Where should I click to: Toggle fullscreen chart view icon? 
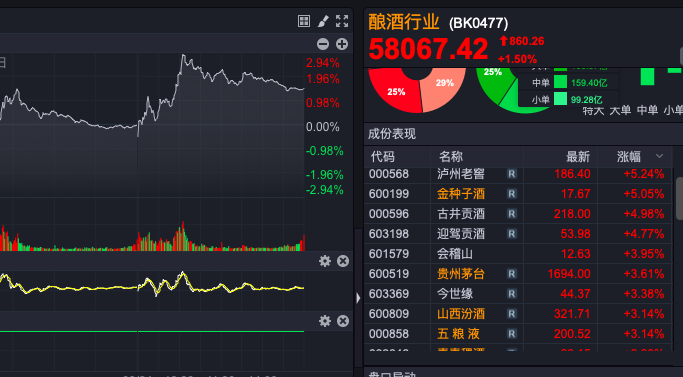click(342, 21)
